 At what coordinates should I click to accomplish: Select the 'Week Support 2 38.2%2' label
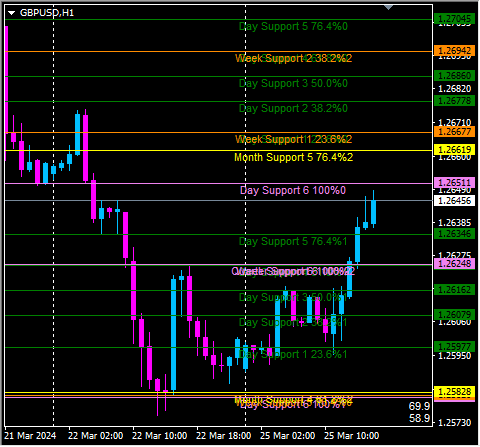tap(293, 58)
